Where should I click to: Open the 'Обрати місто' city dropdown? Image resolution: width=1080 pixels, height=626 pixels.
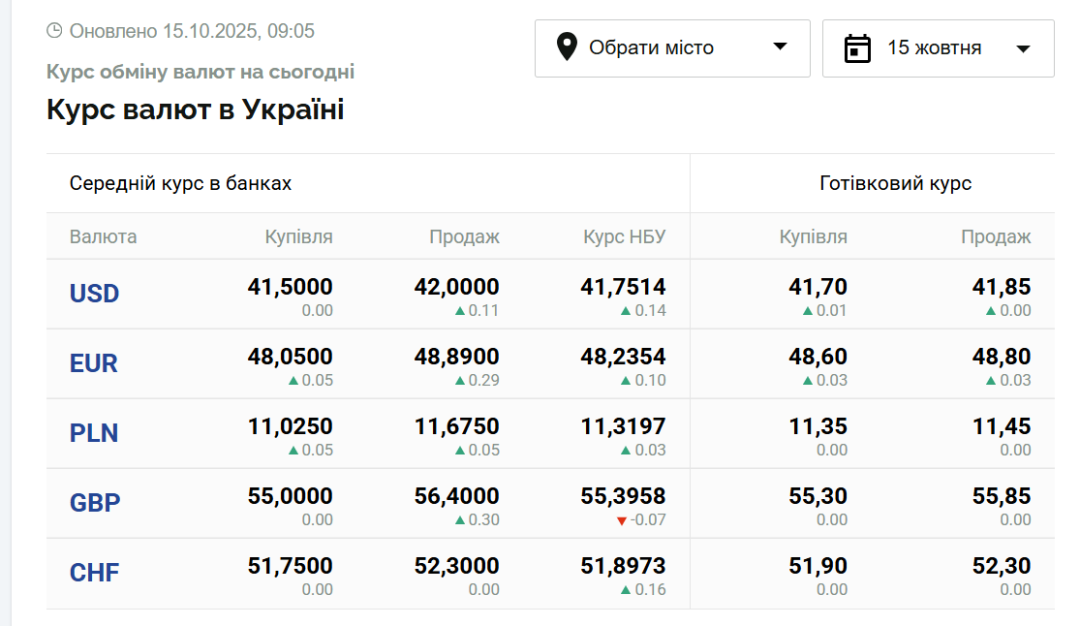coord(672,48)
